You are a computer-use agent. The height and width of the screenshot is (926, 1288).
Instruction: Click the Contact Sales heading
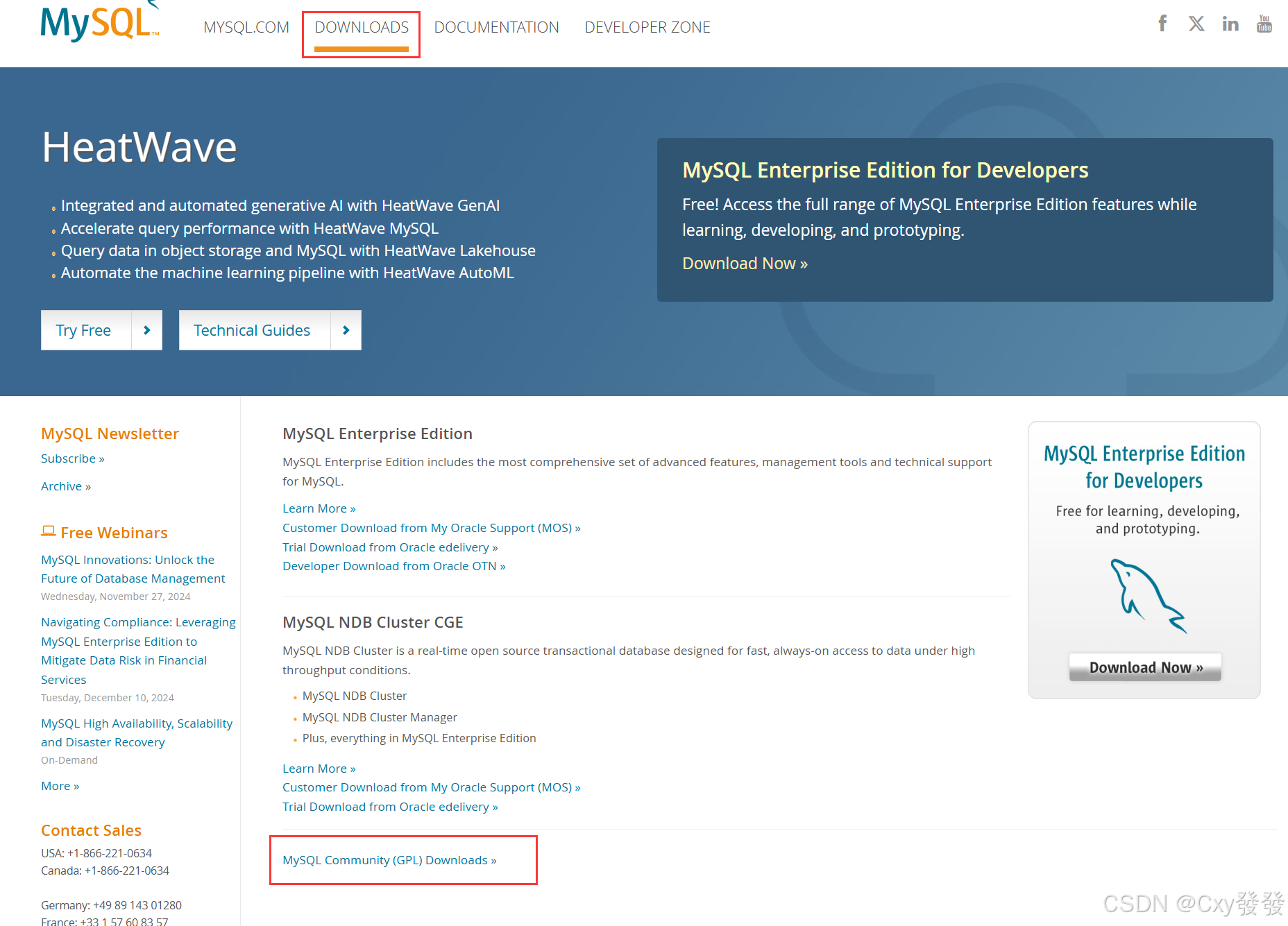[x=91, y=830]
